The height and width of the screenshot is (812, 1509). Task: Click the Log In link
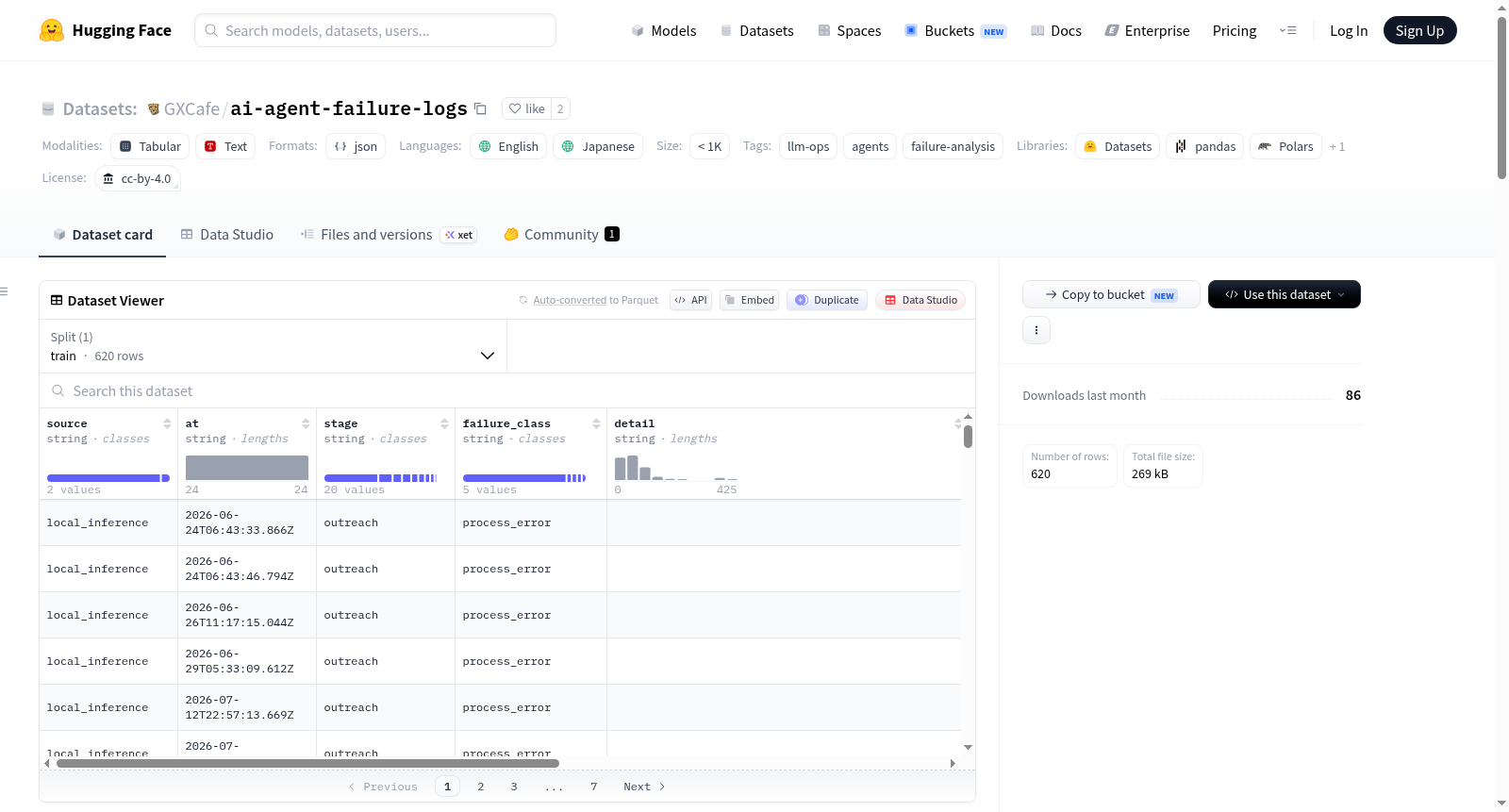pyautogui.click(x=1349, y=30)
